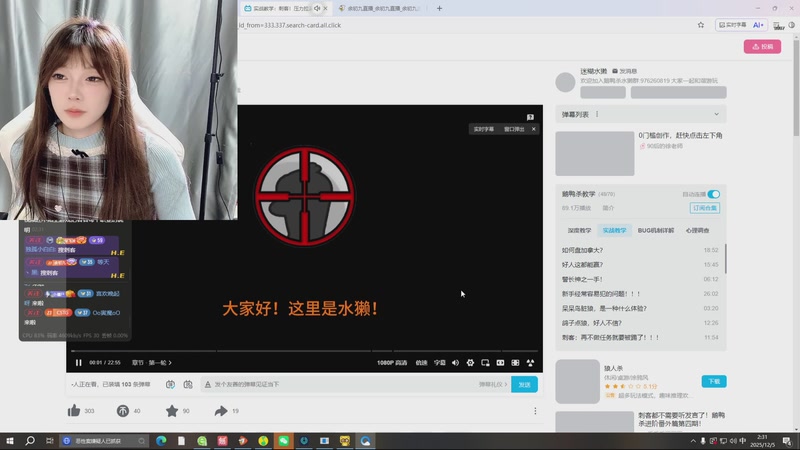Toggle 自动连播 autoplay switch
The width and height of the screenshot is (800, 450).
(714, 194)
